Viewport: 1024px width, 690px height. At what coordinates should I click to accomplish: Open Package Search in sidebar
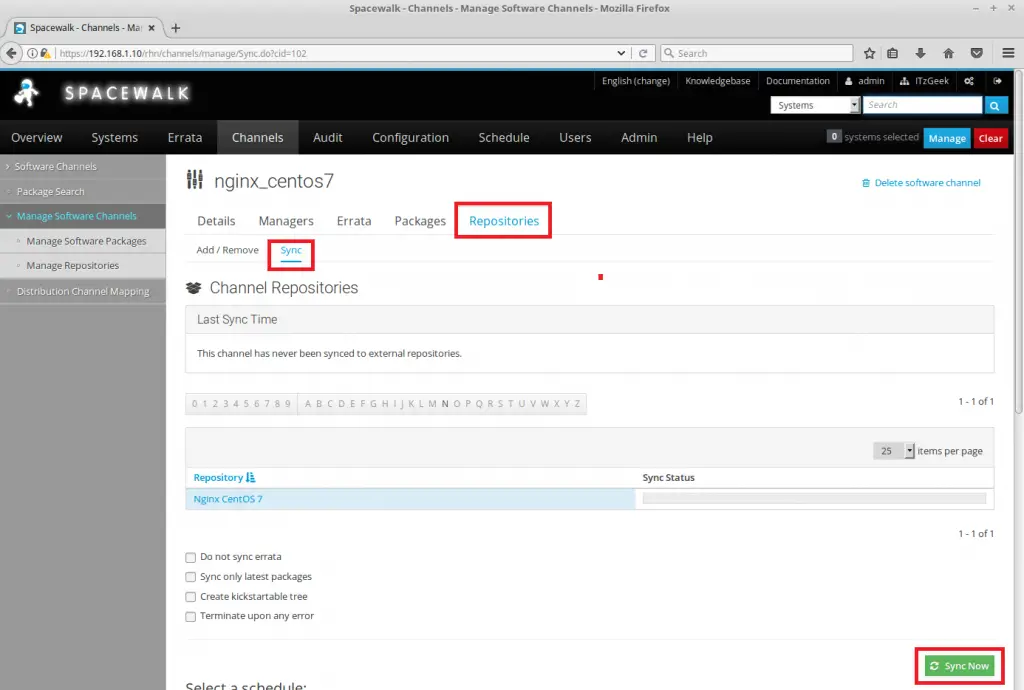tap(50, 192)
